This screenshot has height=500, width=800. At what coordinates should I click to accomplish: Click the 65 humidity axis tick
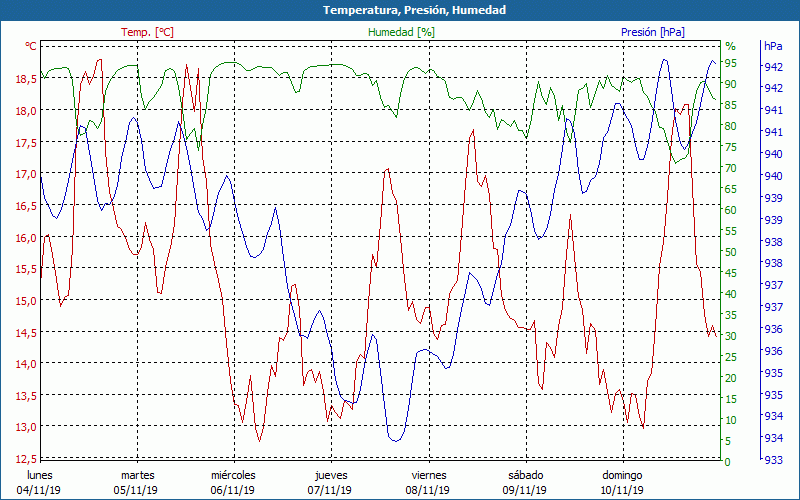pyautogui.click(x=731, y=189)
